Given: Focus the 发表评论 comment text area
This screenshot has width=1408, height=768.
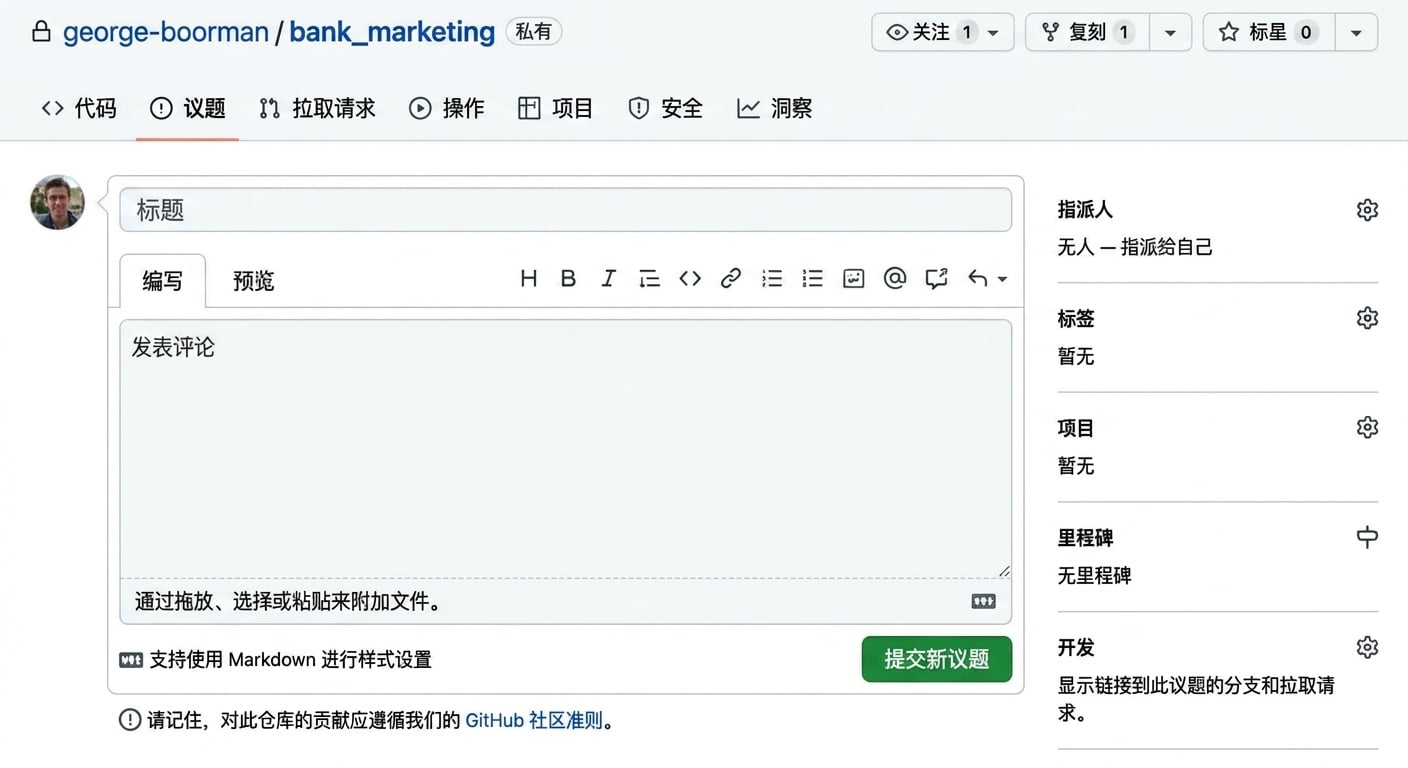Looking at the screenshot, I should [566, 449].
